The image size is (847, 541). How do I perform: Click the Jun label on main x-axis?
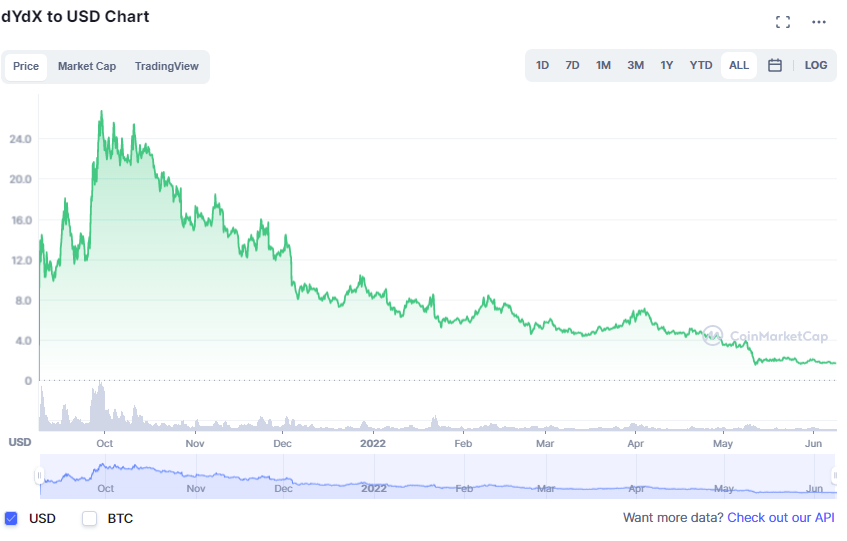(813, 443)
